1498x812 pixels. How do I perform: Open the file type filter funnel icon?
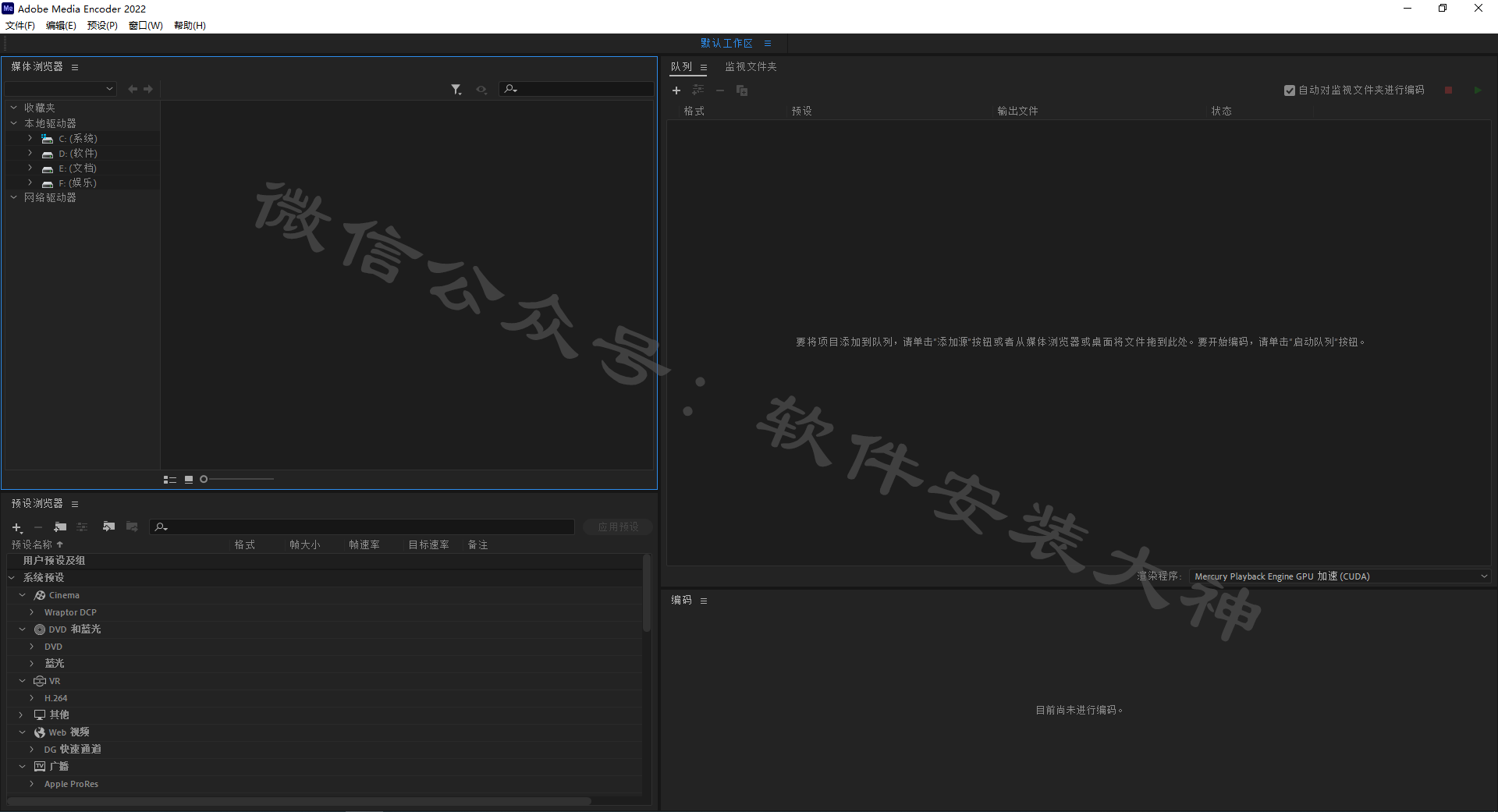456,90
